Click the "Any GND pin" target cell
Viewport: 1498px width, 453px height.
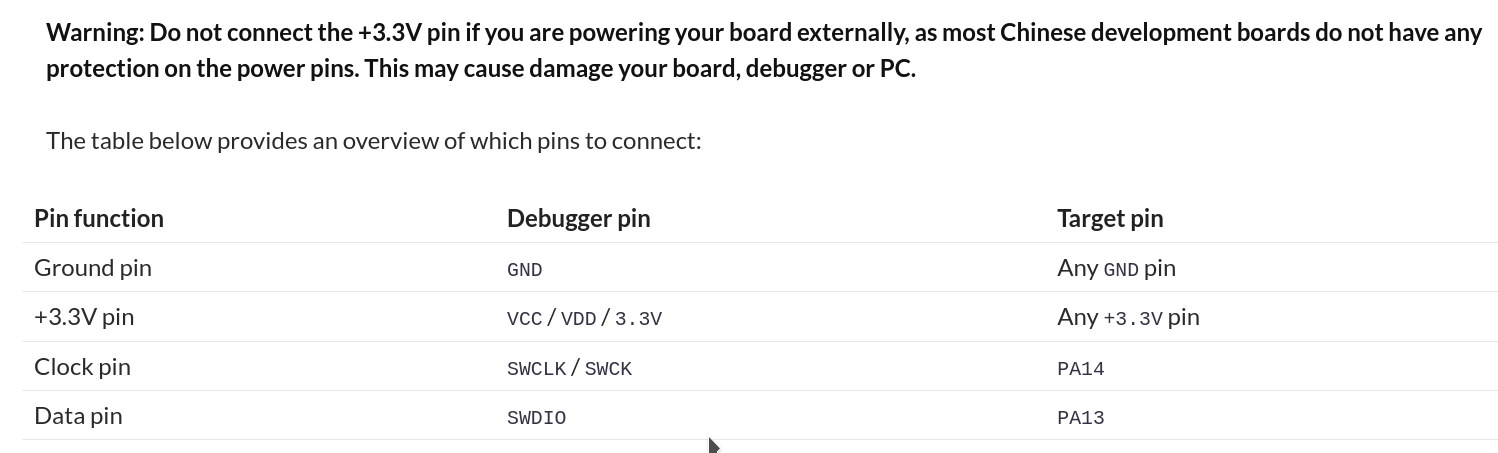coord(1116,268)
